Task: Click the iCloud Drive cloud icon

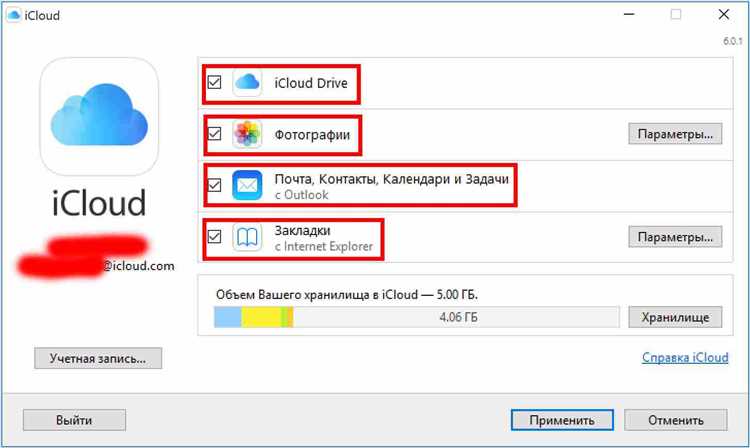Action: (247, 83)
